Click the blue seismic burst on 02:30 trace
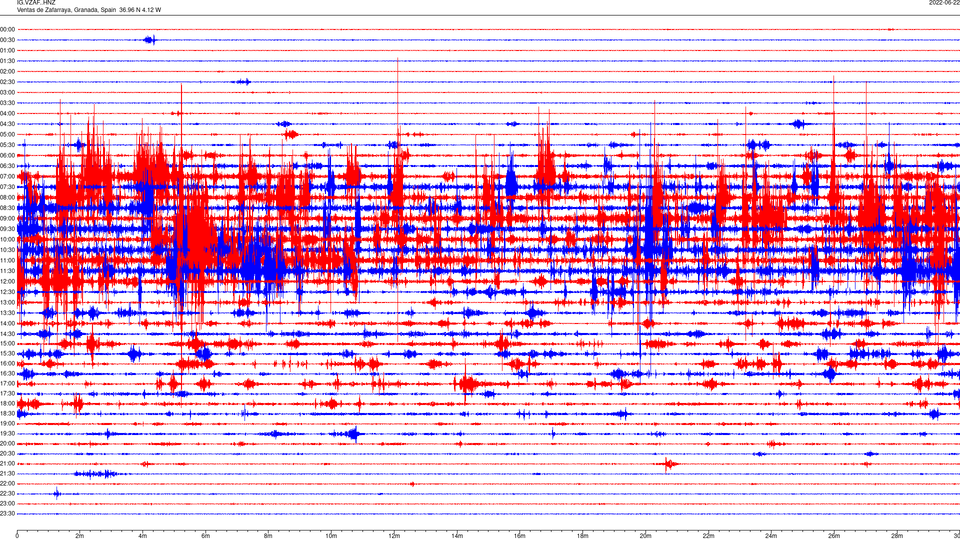Image resolution: width=960 pixels, height=540 pixels. (244, 81)
